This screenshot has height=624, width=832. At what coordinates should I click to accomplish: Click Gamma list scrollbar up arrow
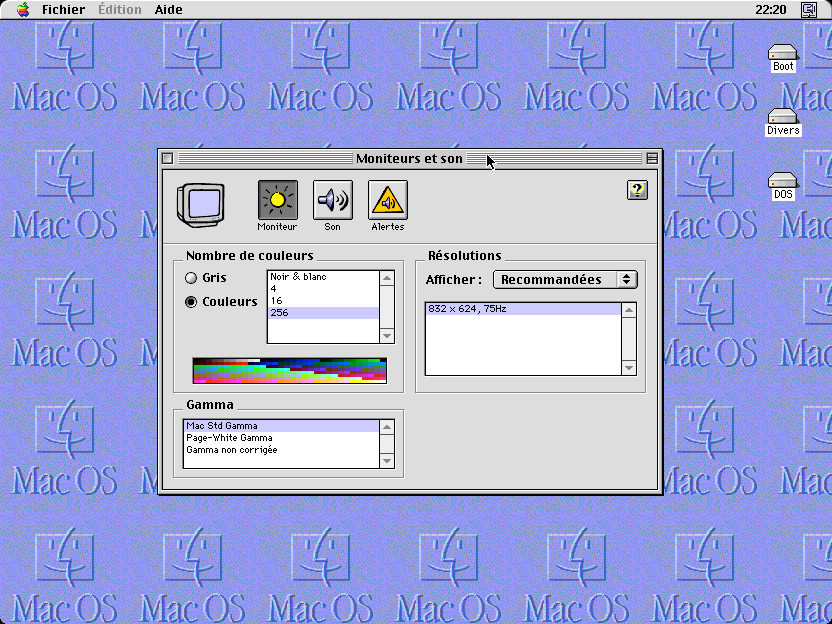387,427
